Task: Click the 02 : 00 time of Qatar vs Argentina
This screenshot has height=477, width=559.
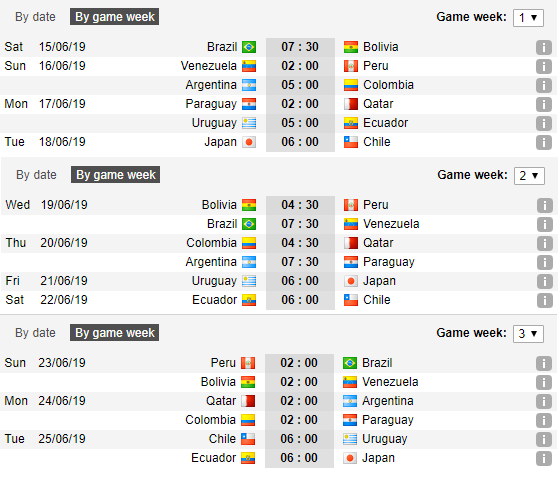Action: coord(299,401)
